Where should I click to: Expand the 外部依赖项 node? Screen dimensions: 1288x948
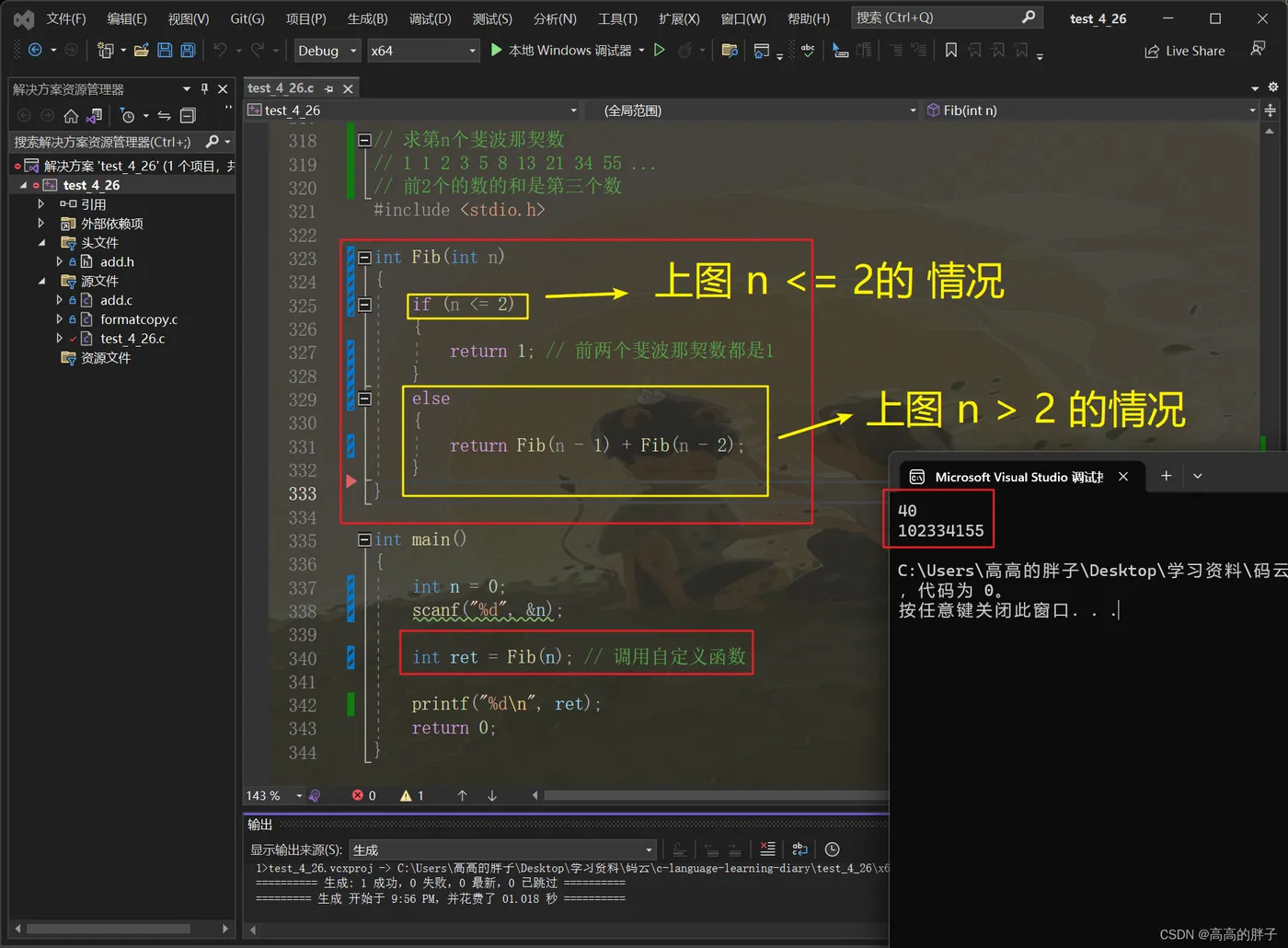pos(41,224)
